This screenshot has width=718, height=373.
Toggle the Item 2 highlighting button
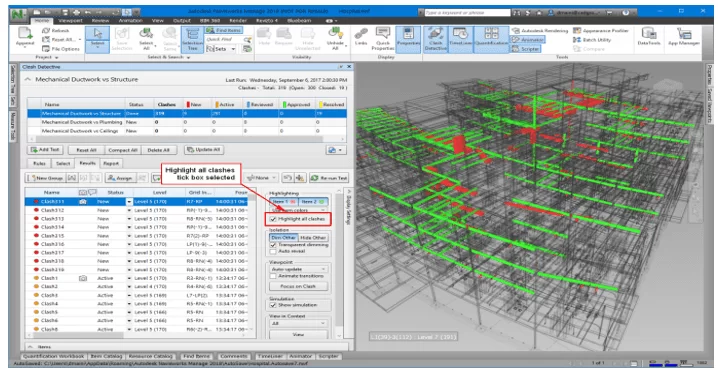(x=313, y=202)
